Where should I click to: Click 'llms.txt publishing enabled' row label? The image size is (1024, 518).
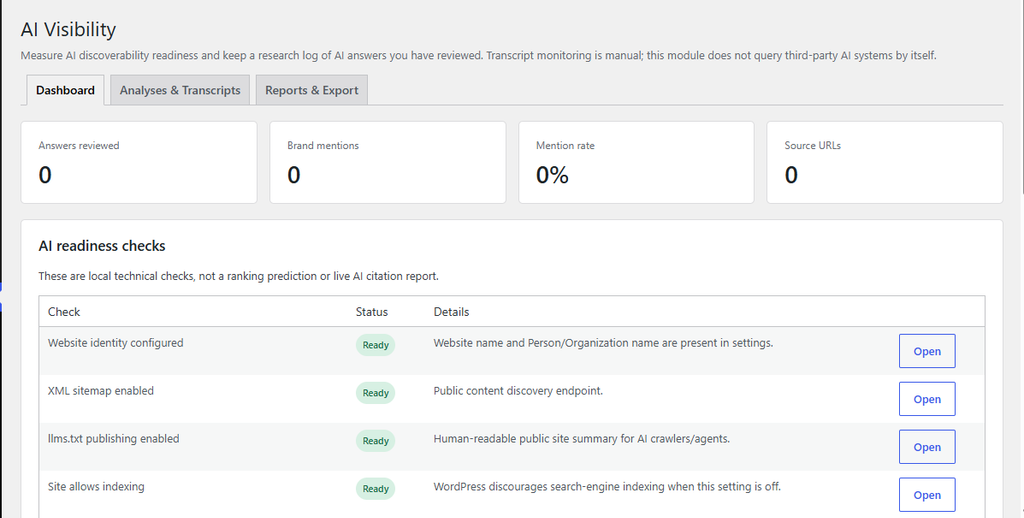tap(114, 438)
